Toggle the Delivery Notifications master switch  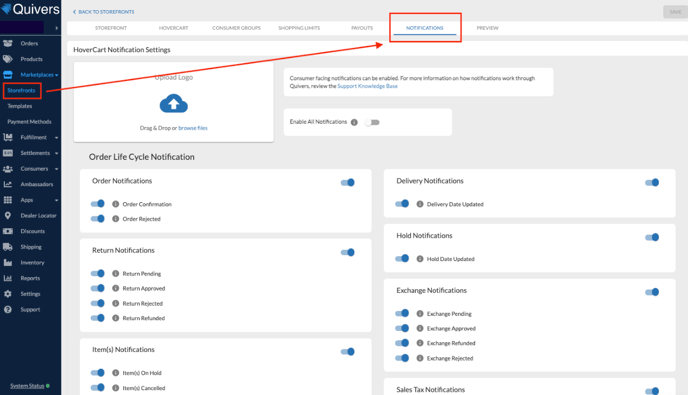[652, 183]
